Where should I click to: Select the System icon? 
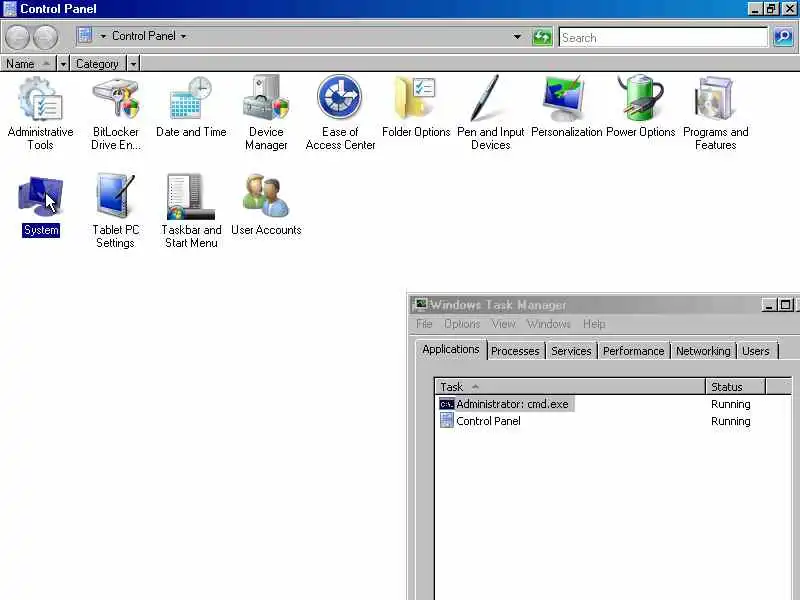tap(41, 196)
